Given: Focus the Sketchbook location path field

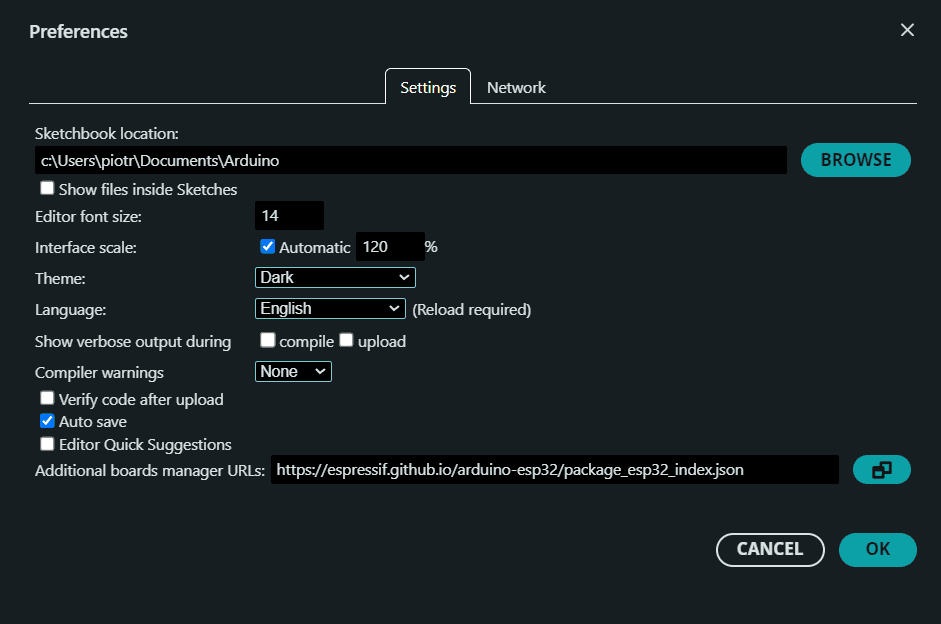Looking at the screenshot, I should pyautogui.click(x=410, y=160).
